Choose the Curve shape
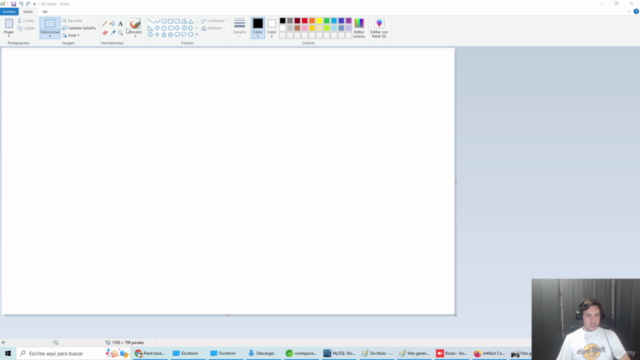Image resolution: width=640 pixels, height=360 pixels. pyautogui.click(x=157, y=21)
